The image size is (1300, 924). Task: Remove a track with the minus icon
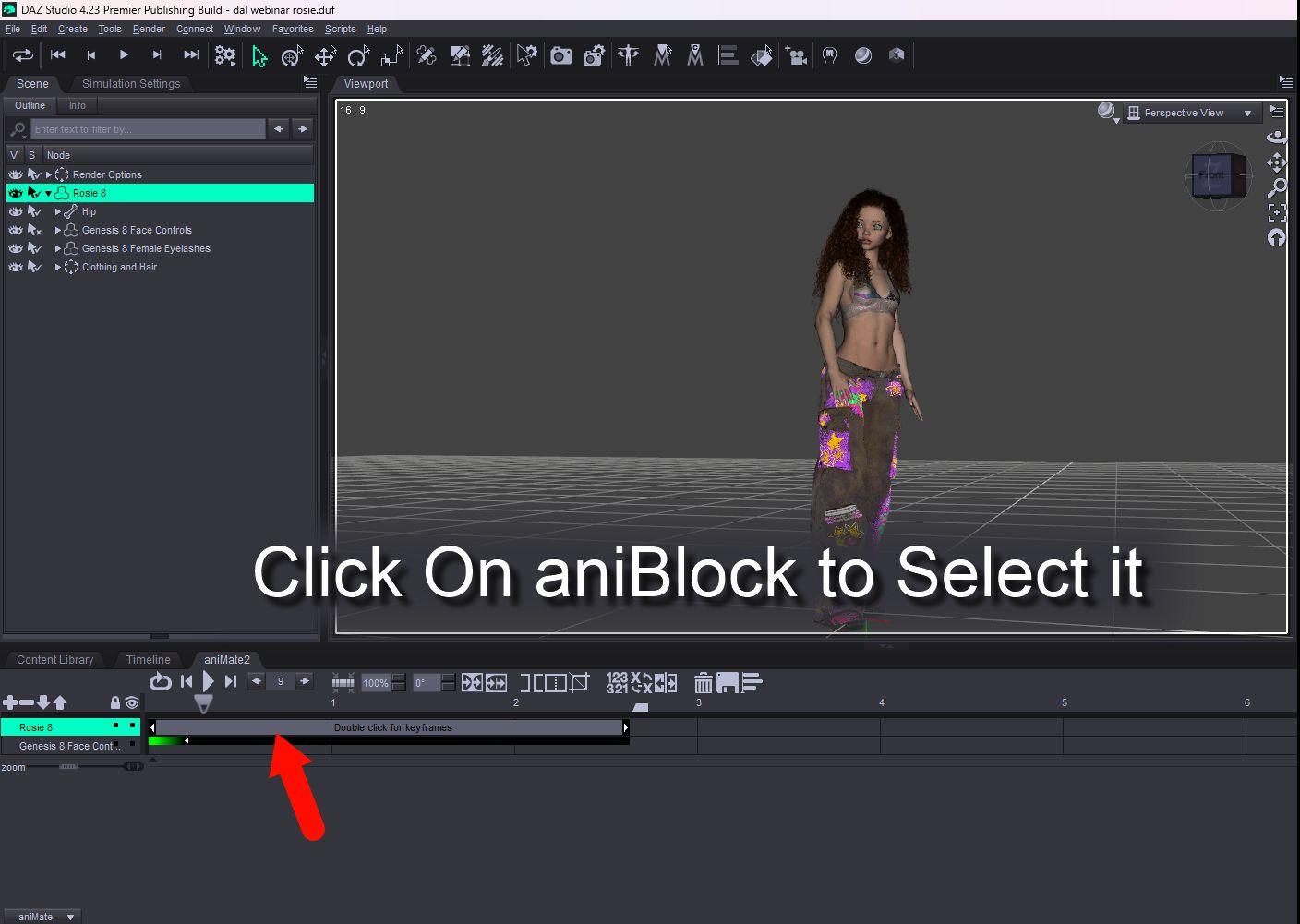[x=27, y=703]
